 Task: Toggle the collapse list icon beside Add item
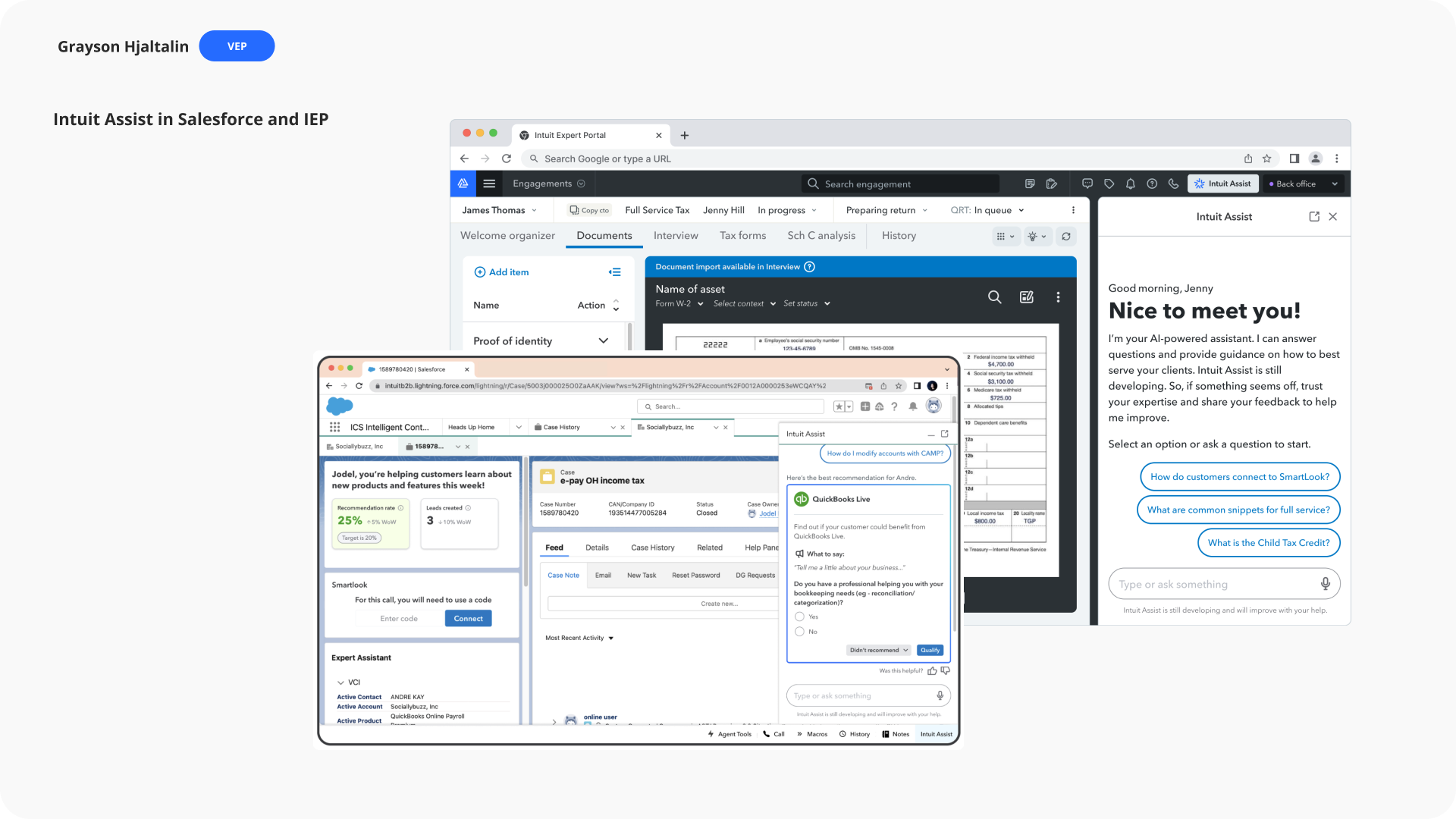(614, 272)
